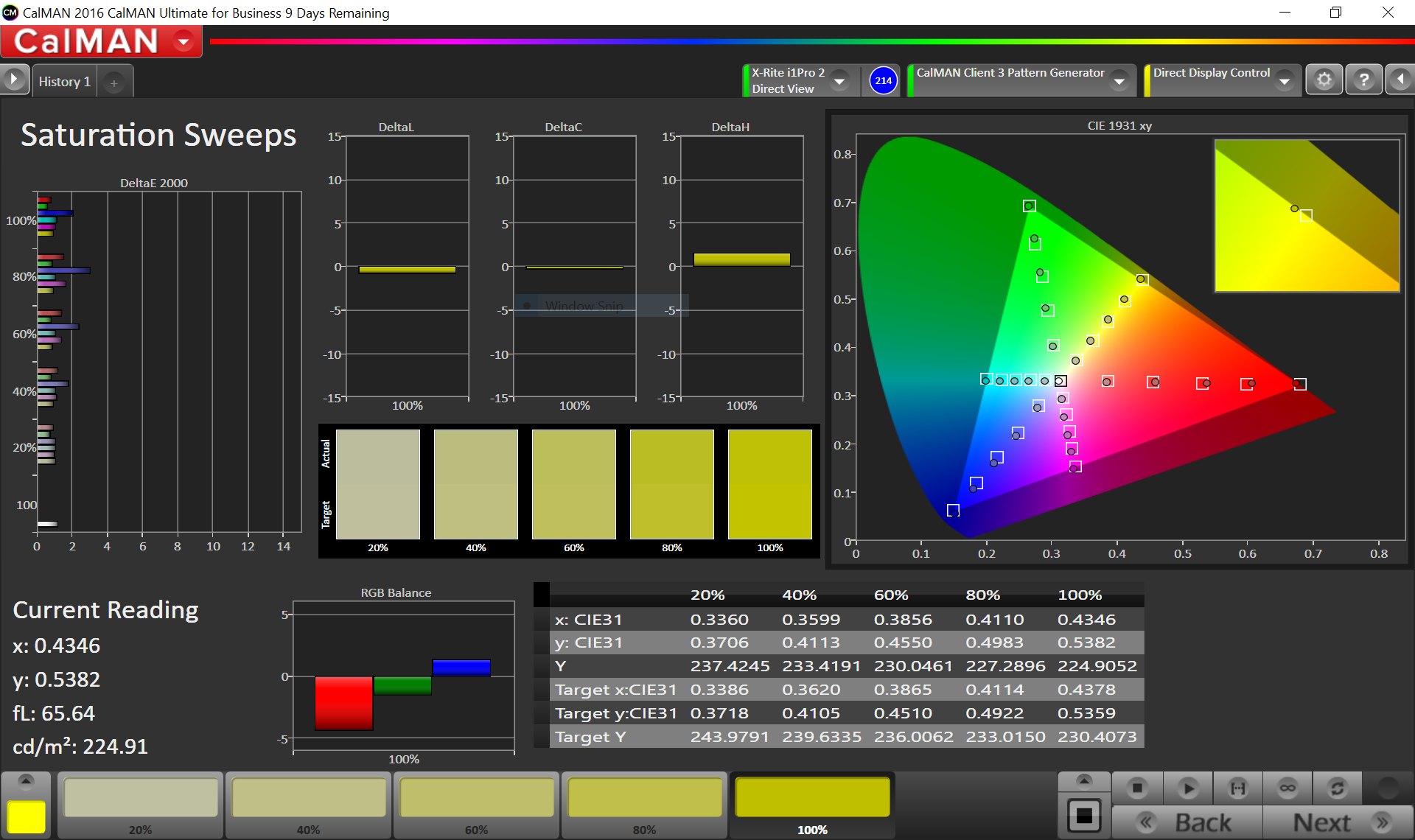Toggle the play arrow button beside History
Image resolution: width=1415 pixels, height=840 pixels.
[x=14, y=79]
